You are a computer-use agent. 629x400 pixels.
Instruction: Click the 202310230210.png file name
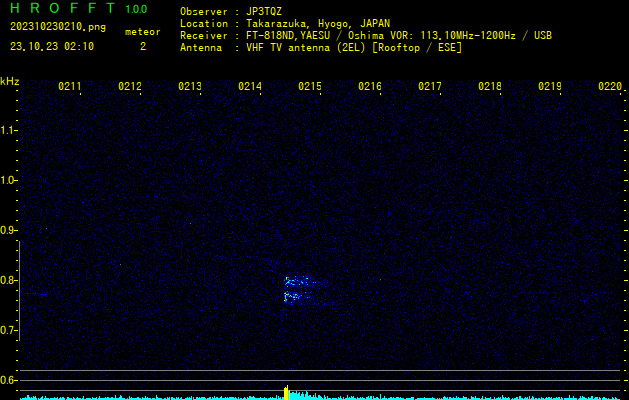pyautogui.click(x=57, y=27)
